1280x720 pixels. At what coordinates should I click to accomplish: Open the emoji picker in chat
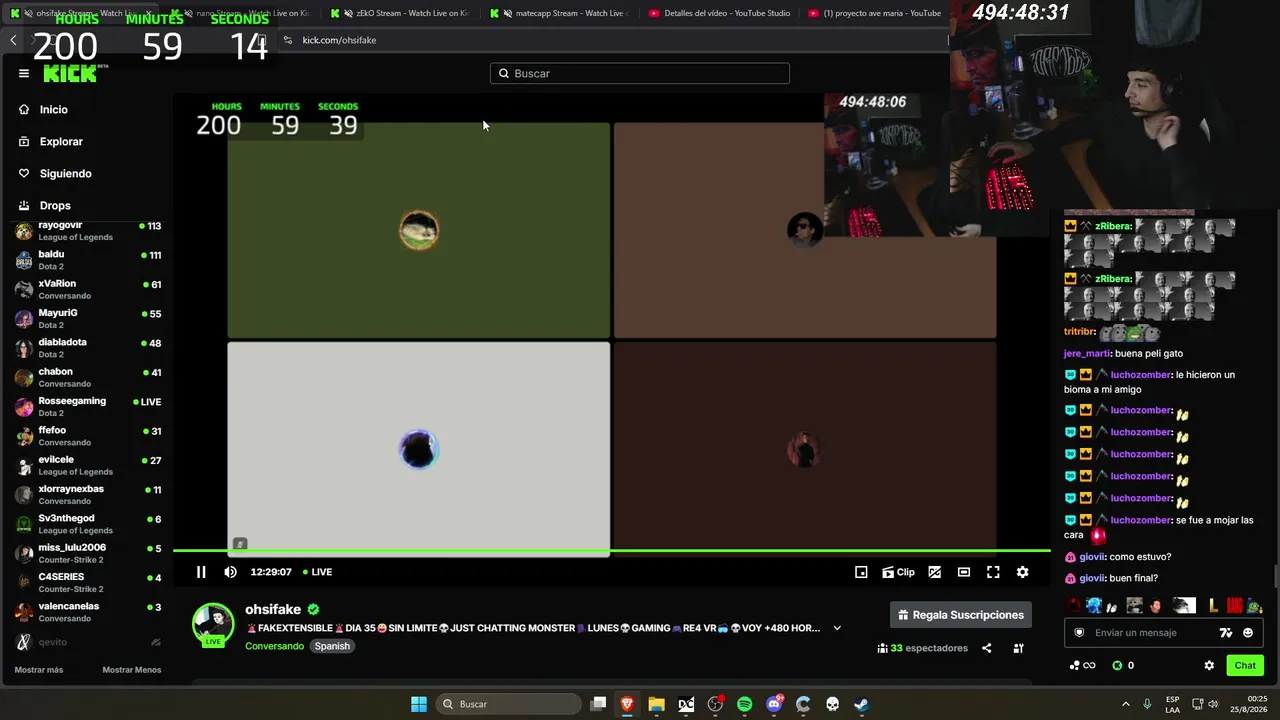pos(1248,633)
